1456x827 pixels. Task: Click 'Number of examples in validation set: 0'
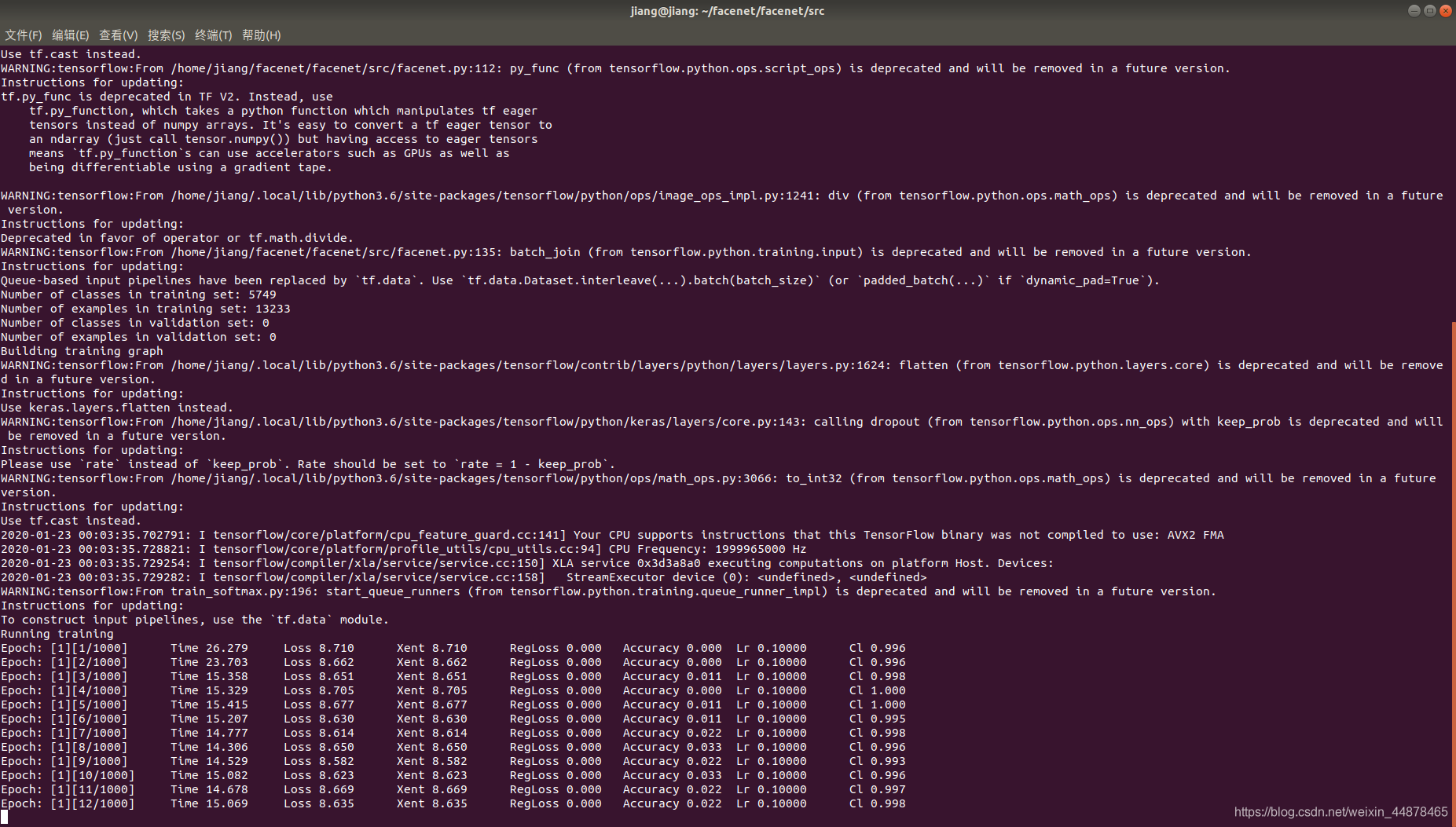coord(138,337)
